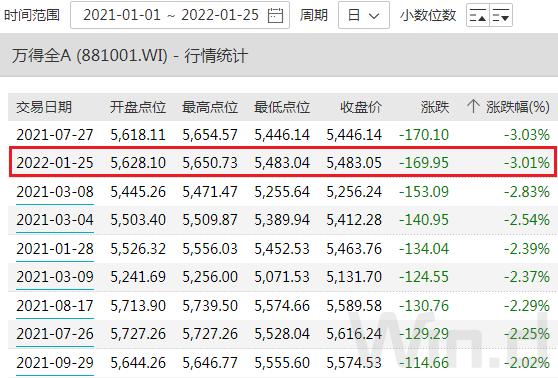Sort by 涨跌幅(%) column header
Viewport: 558px width, 378px height.
click(x=518, y=107)
